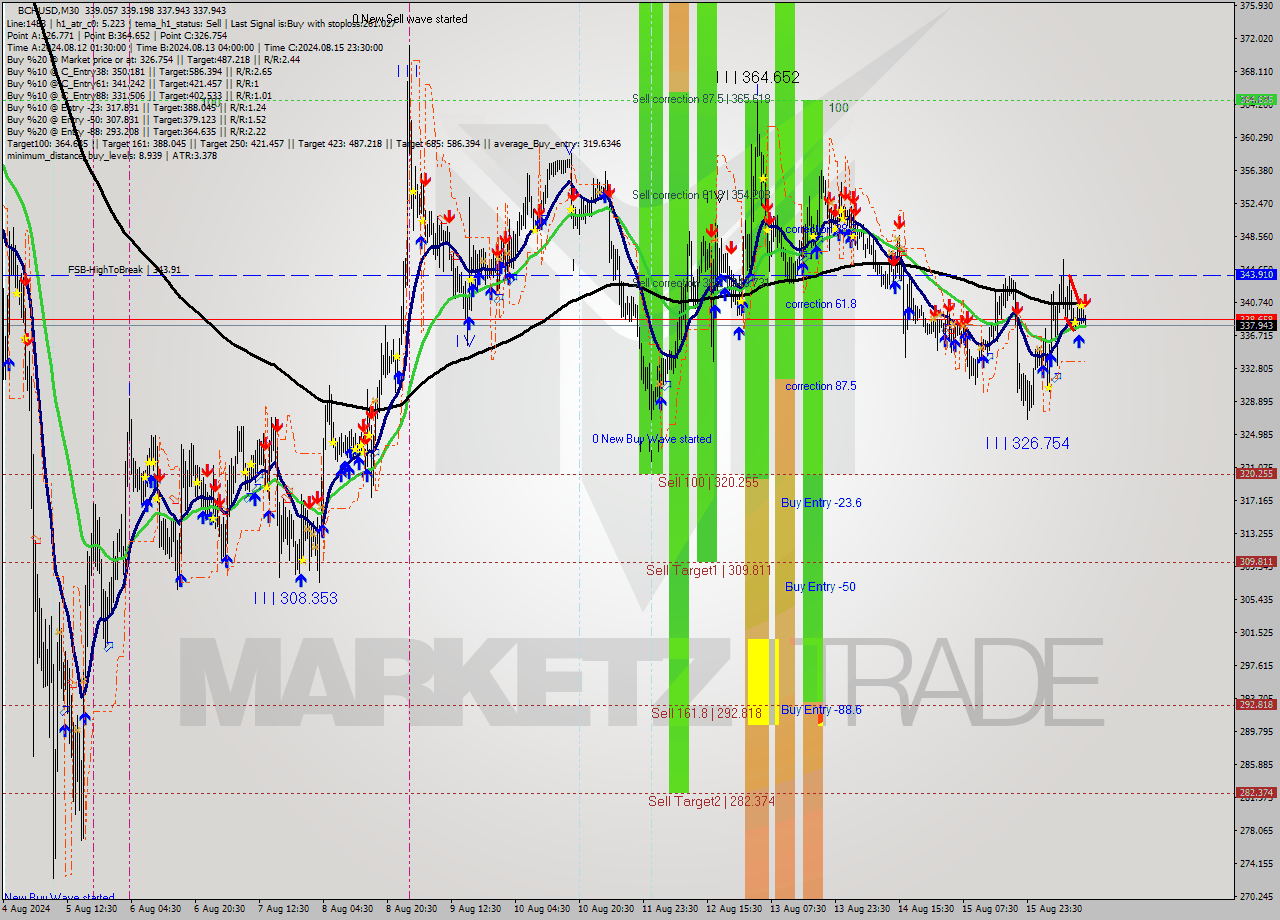The width and height of the screenshot is (1280, 920).
Task: Click the '13 Aug 07:30' time label
Action: pos(798,909)
